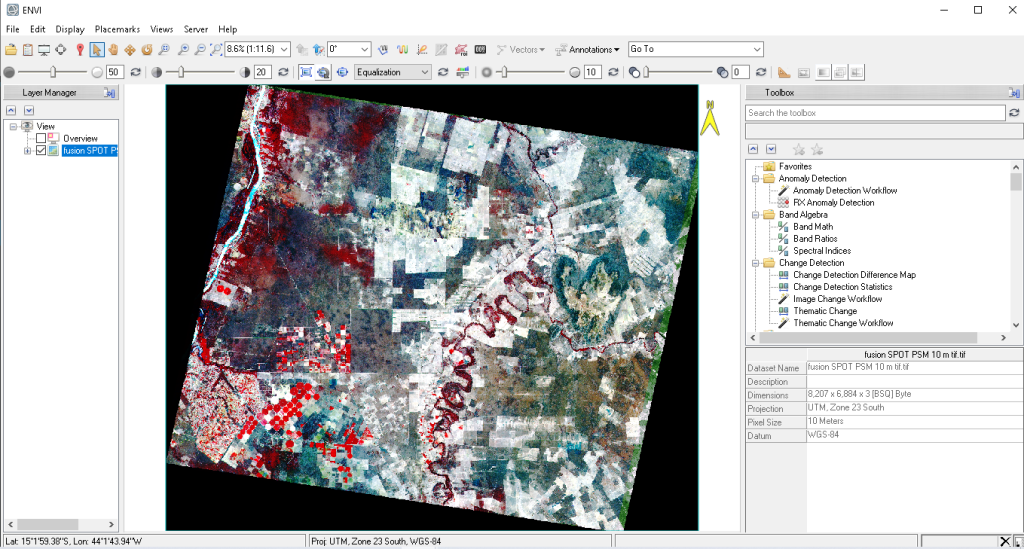Screen dimensions: 1024x549
Task: Uncheck the fusion SPOT layer checkbox
Action: 41,151
